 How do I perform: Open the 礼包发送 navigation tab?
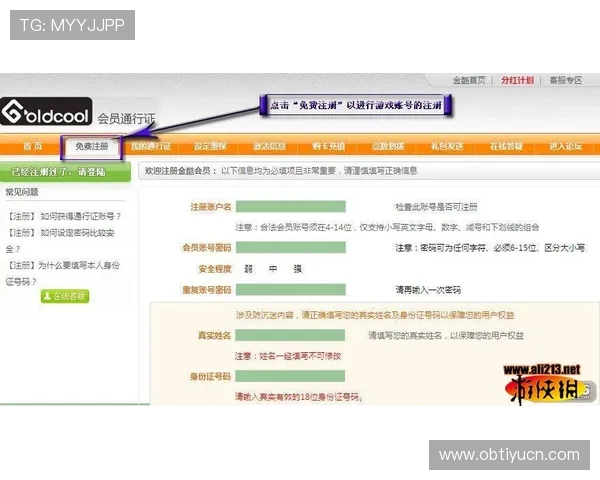tap(447, 146)
